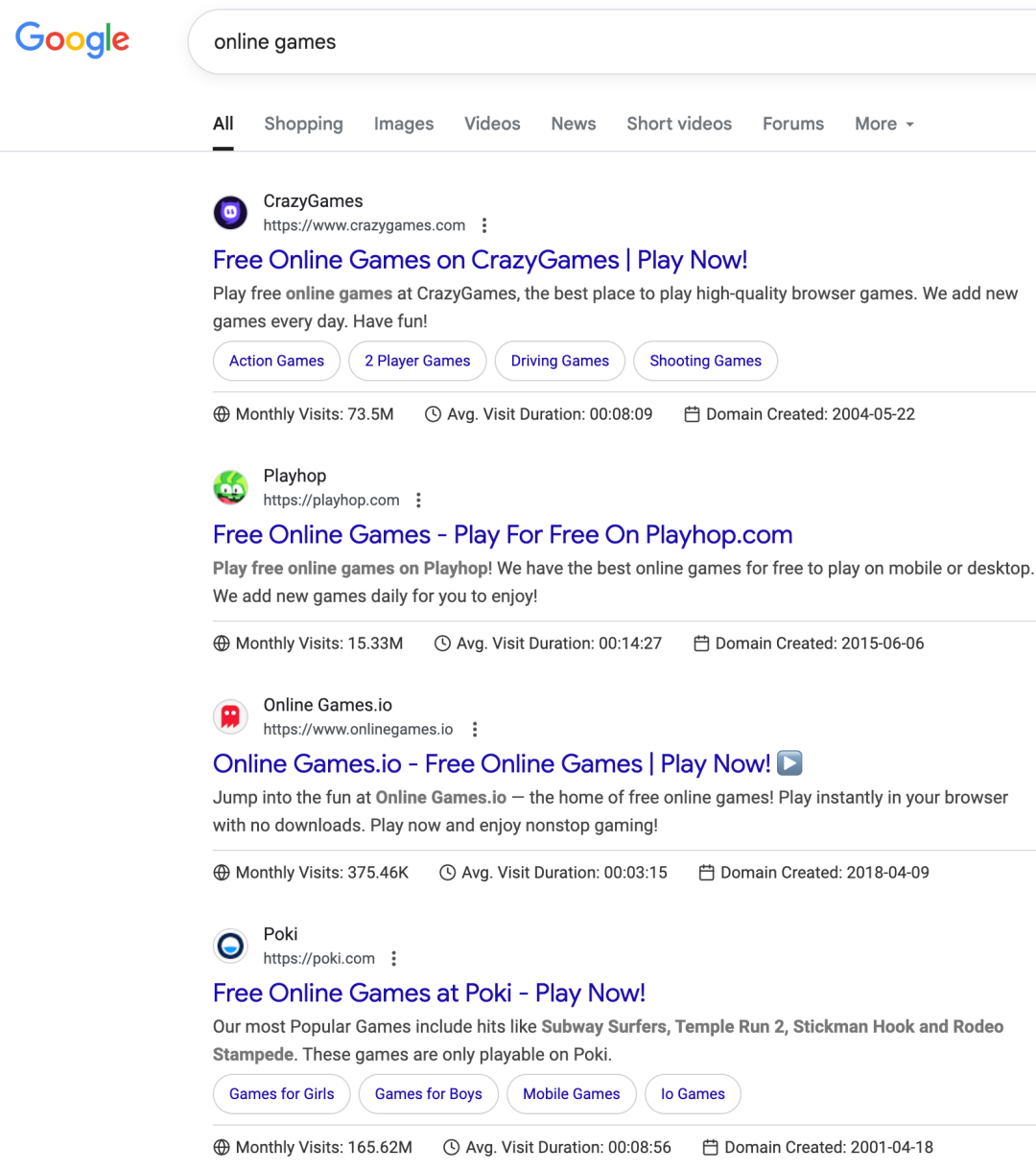1036x1170 pixels.
Task: Click the Online Games.io ghost favicon
Action: 230,716
